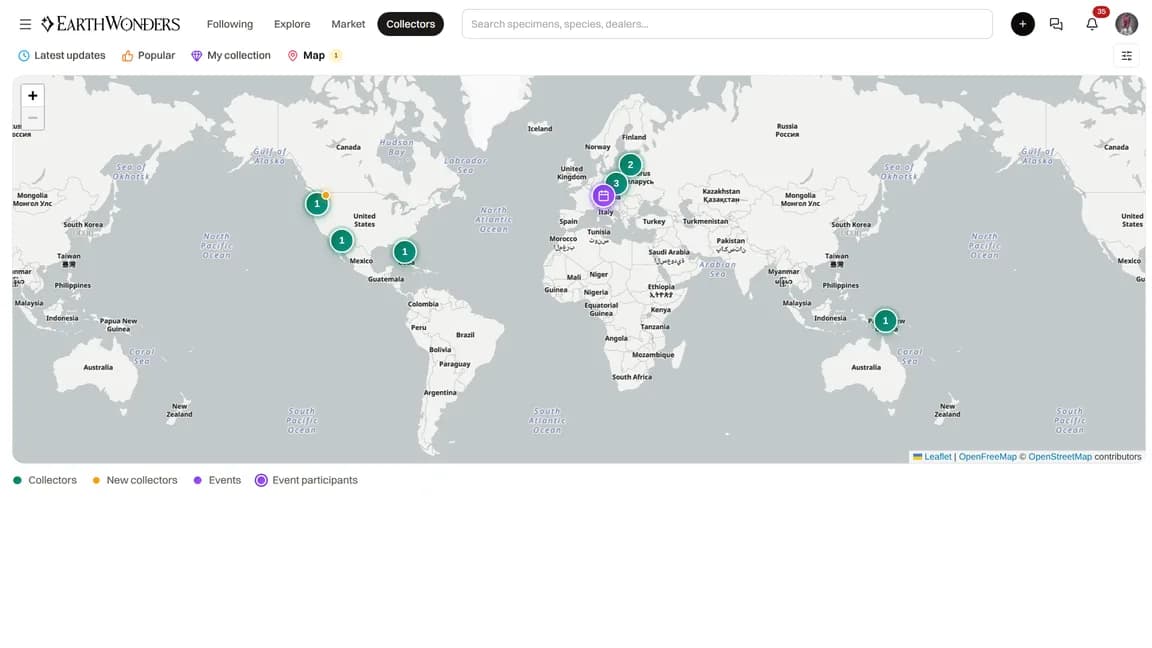Viewport: 1152px width, 648px height.
Task: Toggle Events legend item
Action: (217, 480)
